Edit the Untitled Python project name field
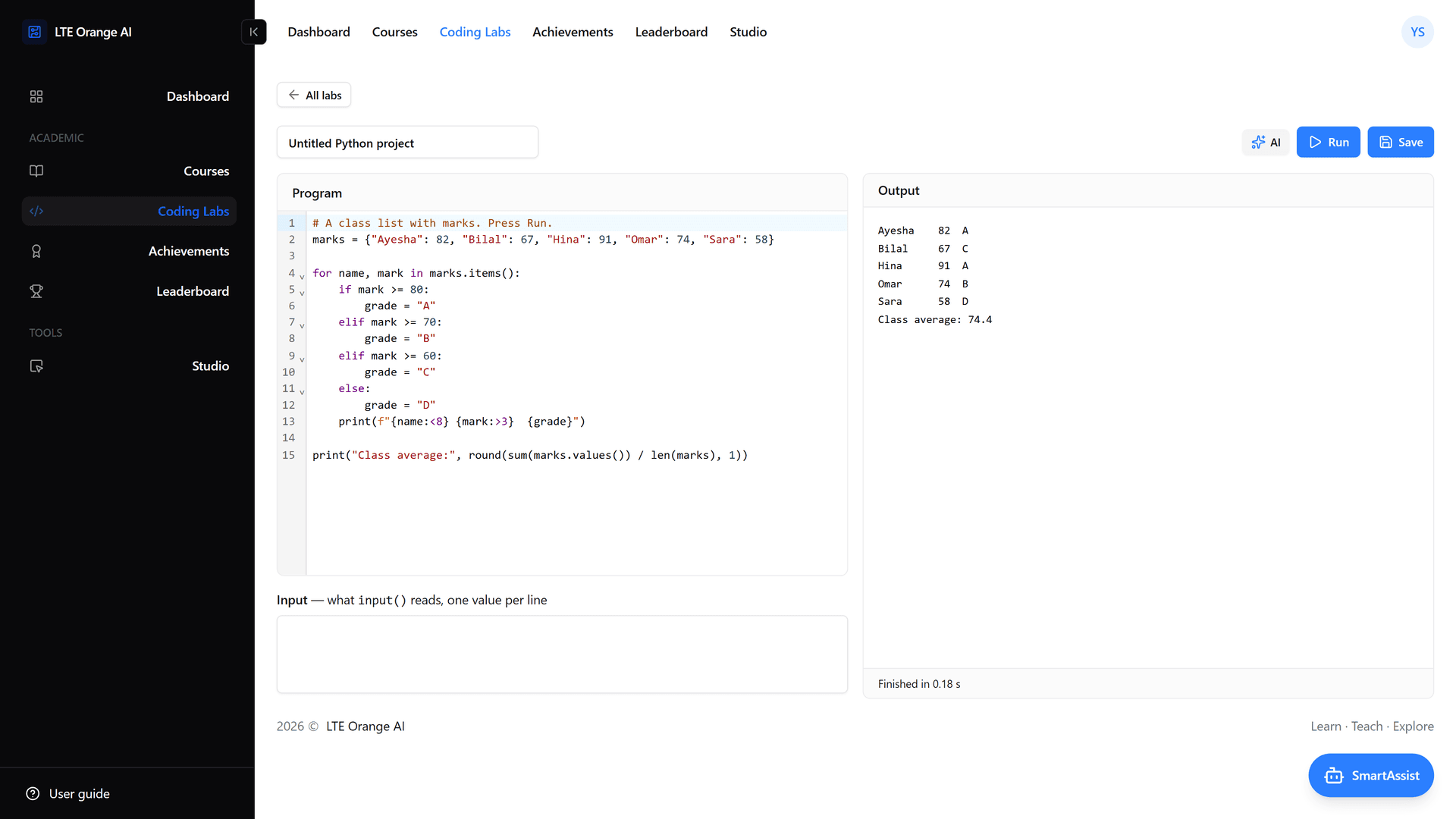The image size is (1456, 819). coord(407,143)
